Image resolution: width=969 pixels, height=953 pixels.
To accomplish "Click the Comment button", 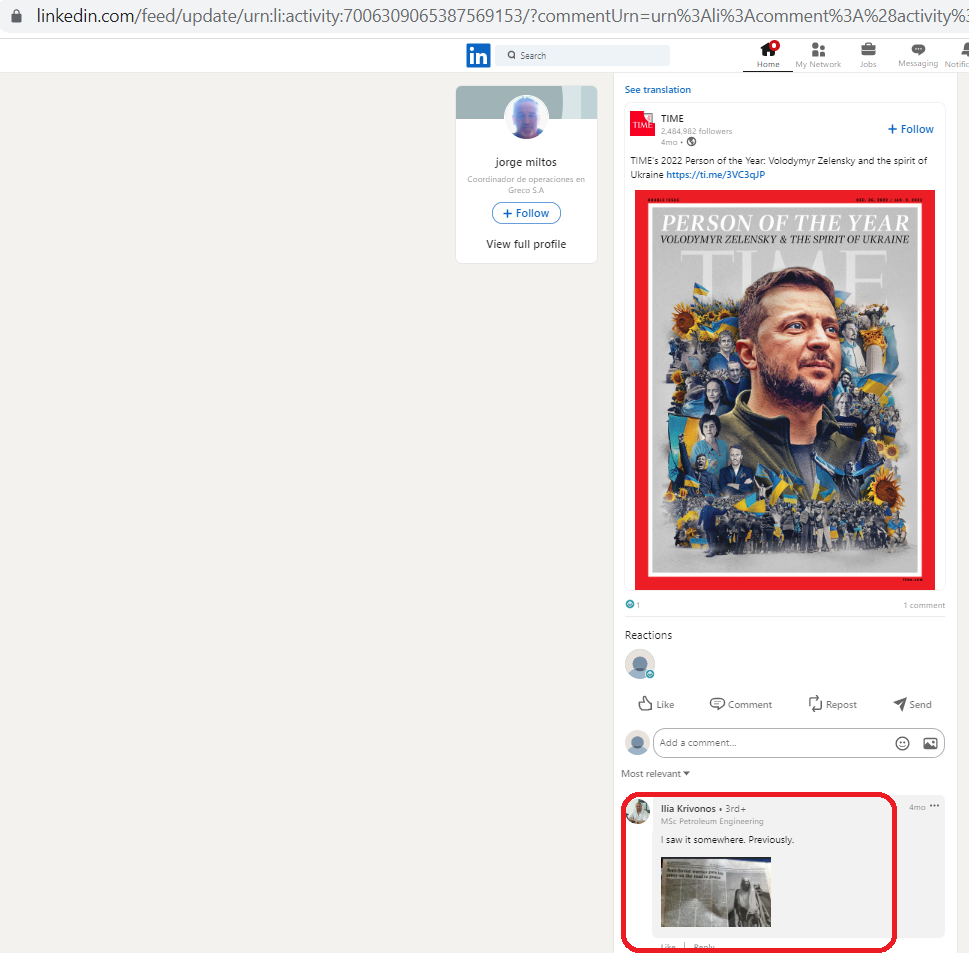I will pyautogui.click(x=740, y=704).
